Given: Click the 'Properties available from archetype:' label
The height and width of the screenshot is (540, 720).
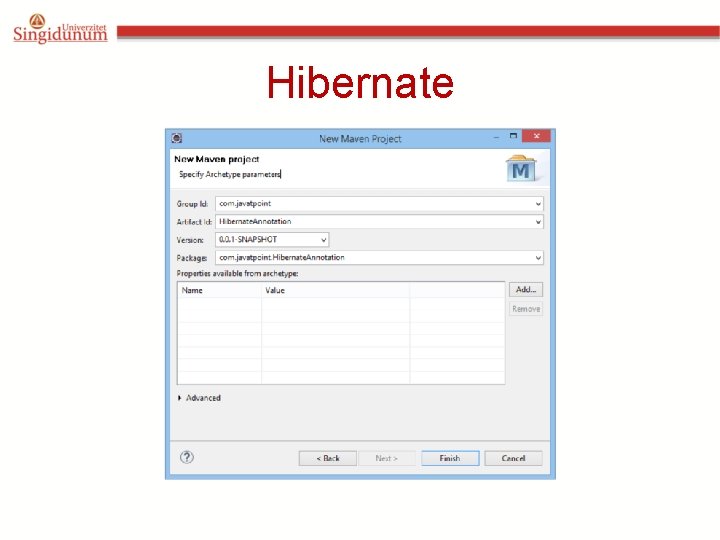Looking at the screenshot, I should click(x=237, y=273).
